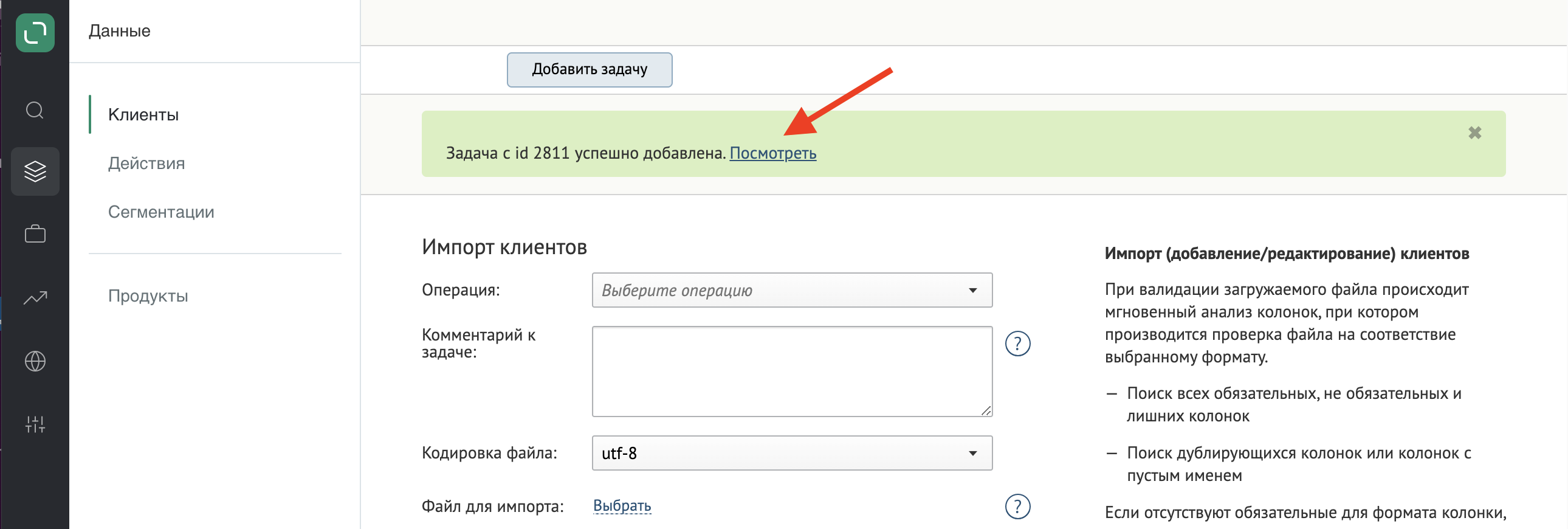Click the Импорт (добавление/редактирование) клиентов heading

(1286, 254)
